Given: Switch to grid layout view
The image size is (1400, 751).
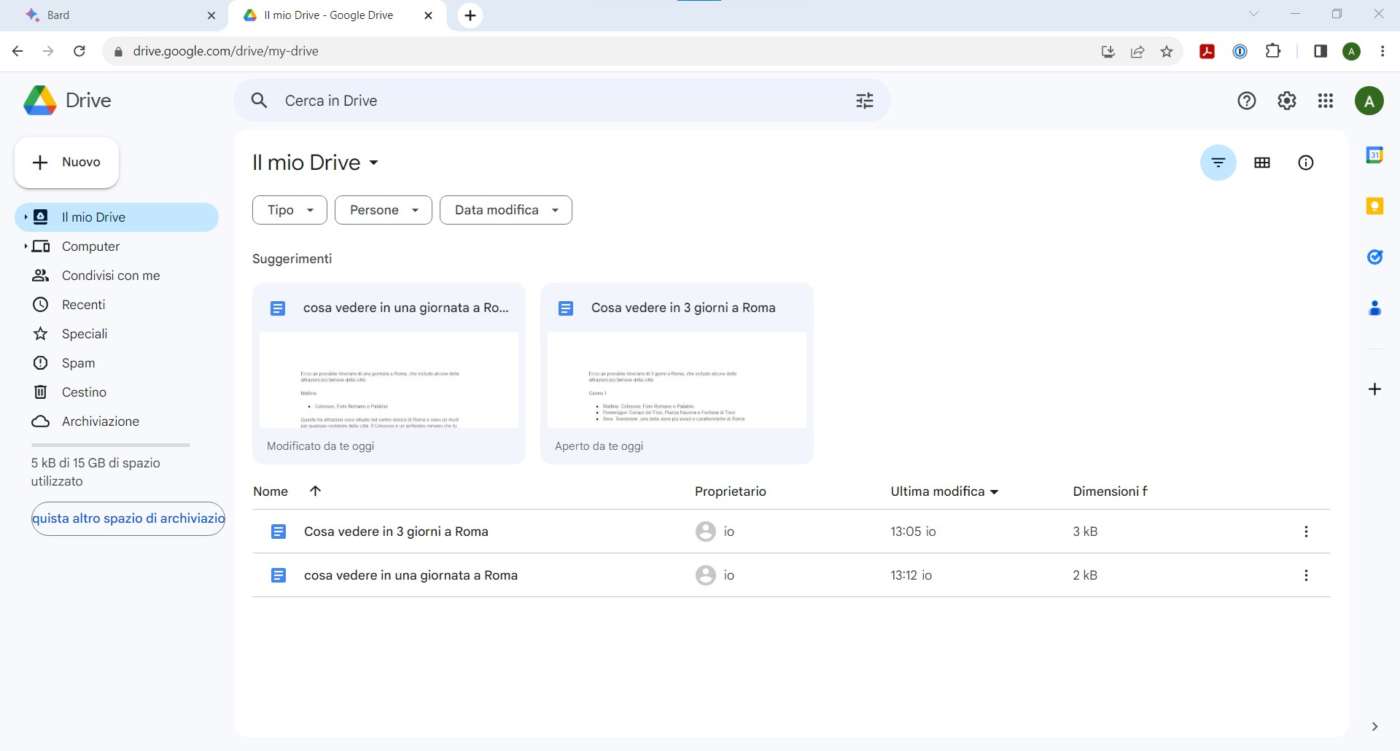Looking at the screenshot, I should click(x=1262, y=163).
